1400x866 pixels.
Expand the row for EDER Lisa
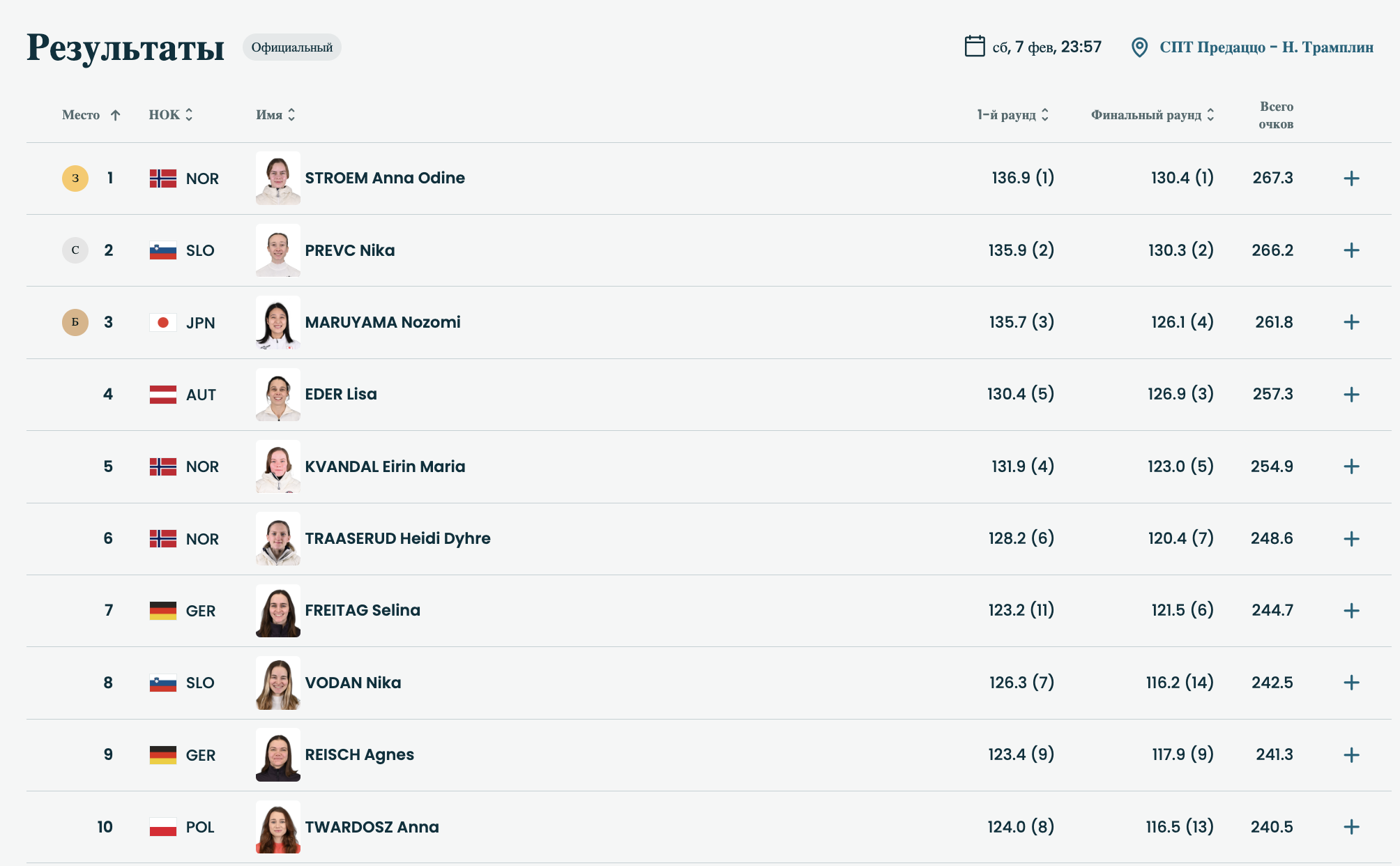point(1351,395)
